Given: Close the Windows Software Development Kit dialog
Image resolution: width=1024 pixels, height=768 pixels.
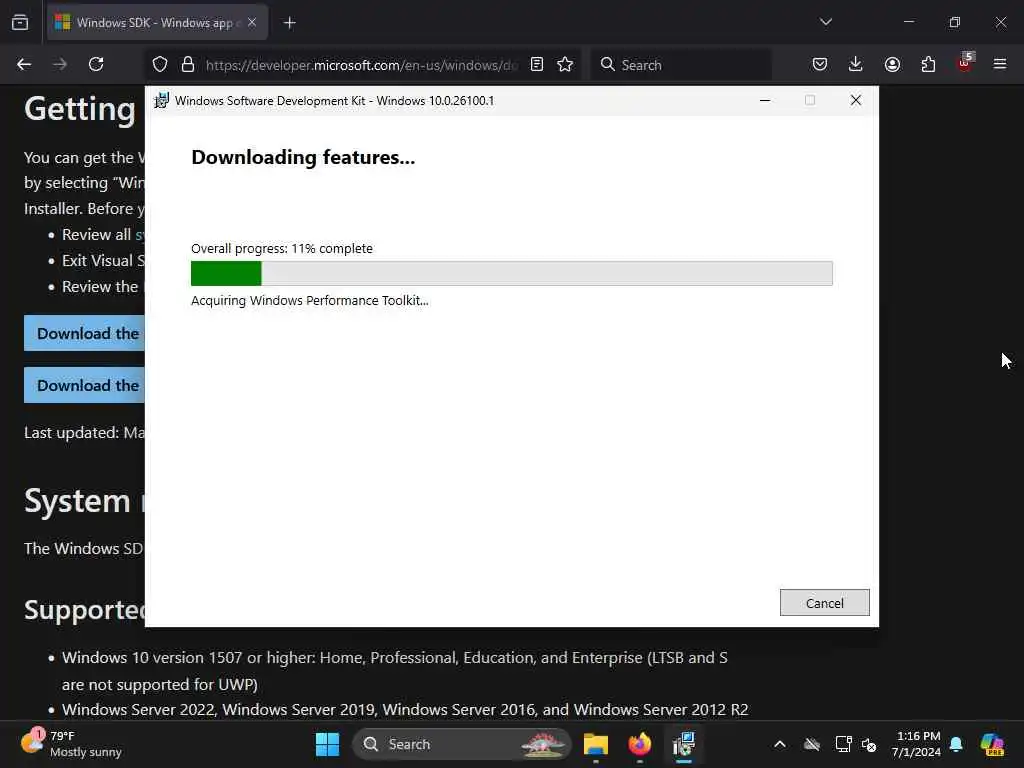Looking at the screenshot, I should (856, 101).
